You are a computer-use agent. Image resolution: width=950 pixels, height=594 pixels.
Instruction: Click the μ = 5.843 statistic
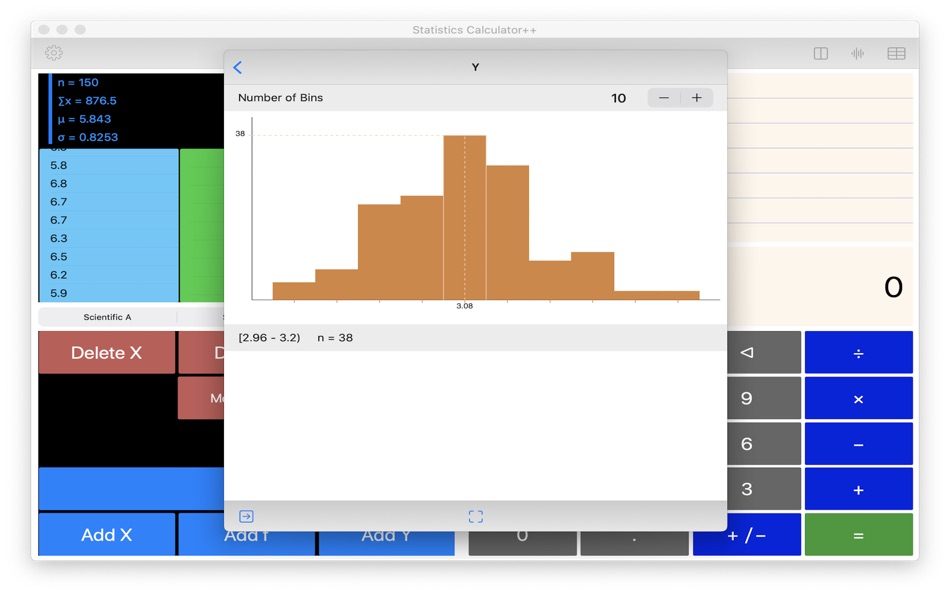84,119
